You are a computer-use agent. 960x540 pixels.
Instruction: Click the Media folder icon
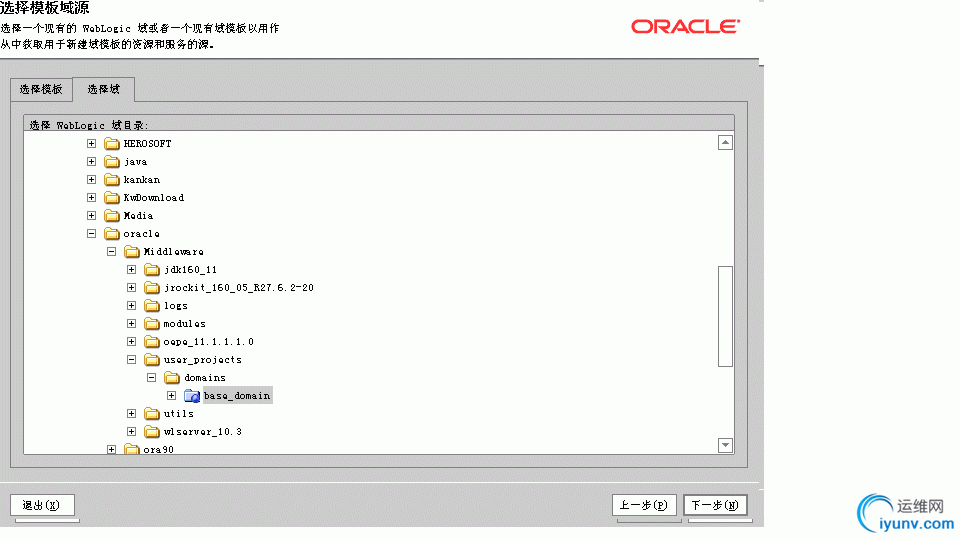111,216
